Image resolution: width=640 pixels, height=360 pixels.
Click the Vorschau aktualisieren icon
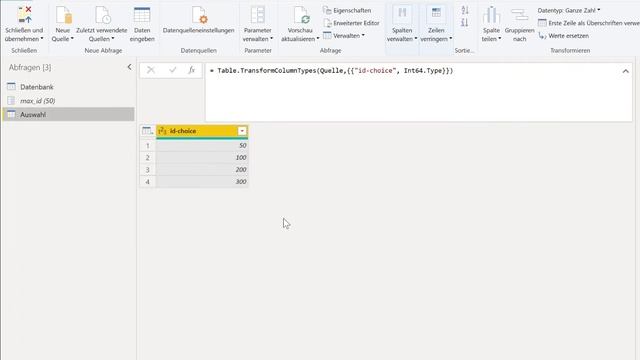click(301, 15)
